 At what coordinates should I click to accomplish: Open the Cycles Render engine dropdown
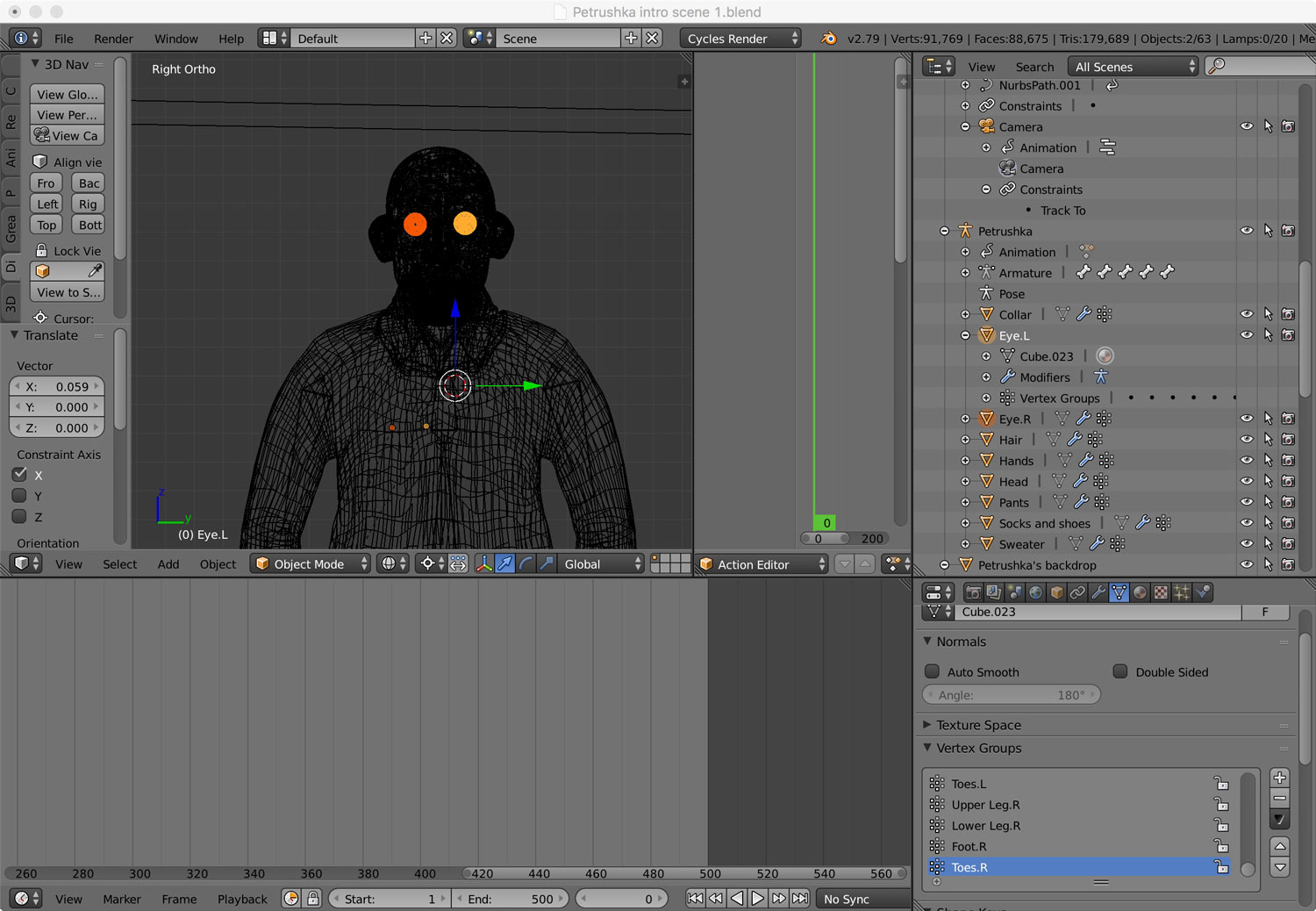[740, 39]
